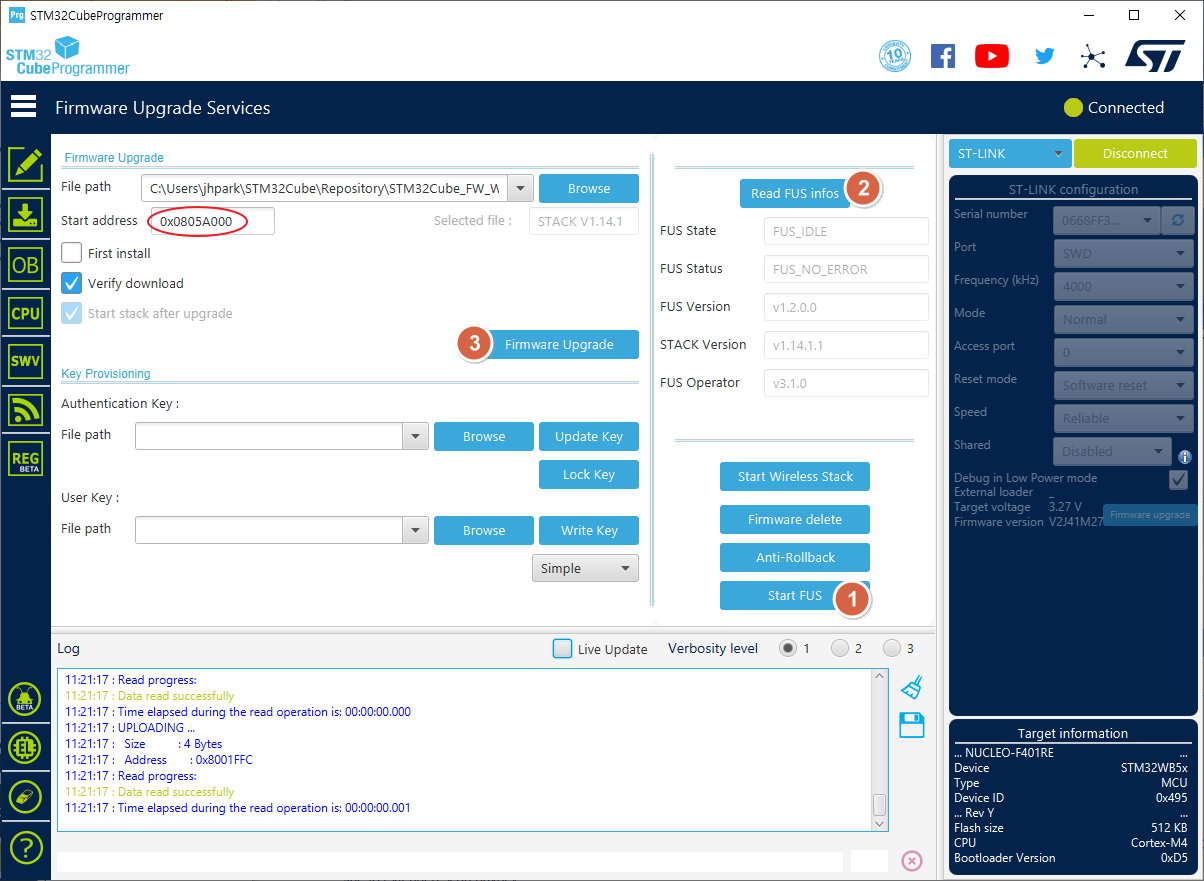Image resolution: width=1204 pixels, height=881 pixels.
Task: Clear the log with the broom icon
Action: click(x=911, y=688)
